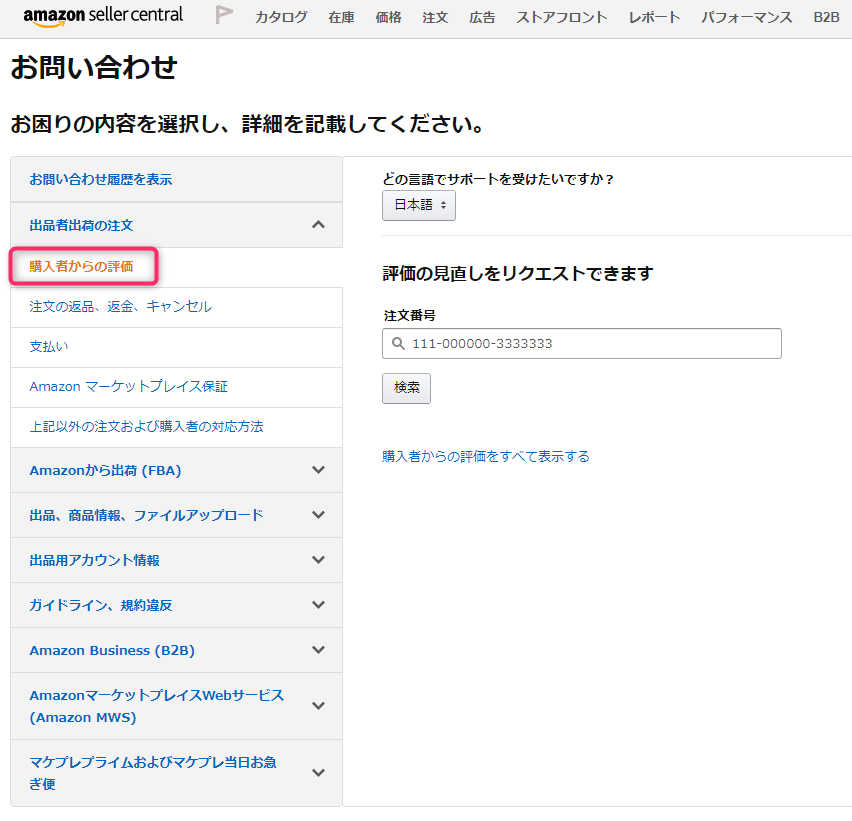
Task: Collapse the 出品者出荷の注文 section chevron
Action: (x=318, y=225)
